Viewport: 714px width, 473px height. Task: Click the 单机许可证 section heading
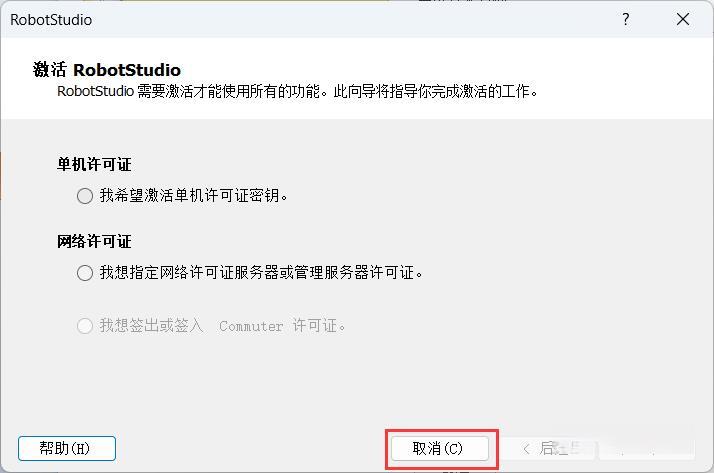click(x=94, y=164)
